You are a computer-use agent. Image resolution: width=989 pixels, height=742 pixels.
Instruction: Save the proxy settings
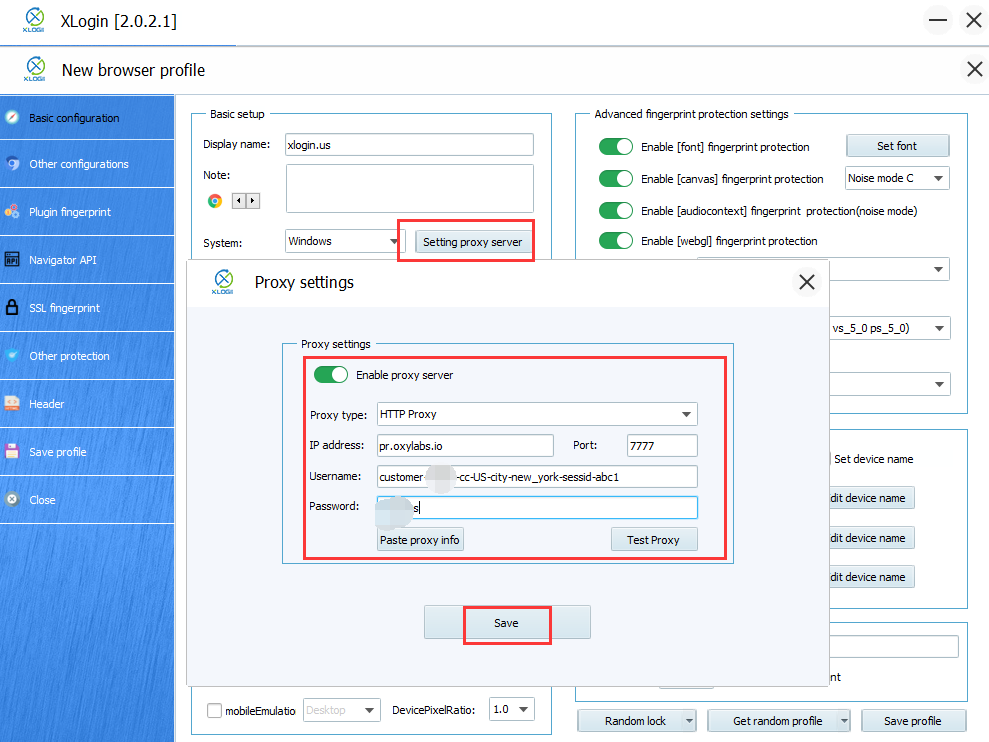[506, 623]
